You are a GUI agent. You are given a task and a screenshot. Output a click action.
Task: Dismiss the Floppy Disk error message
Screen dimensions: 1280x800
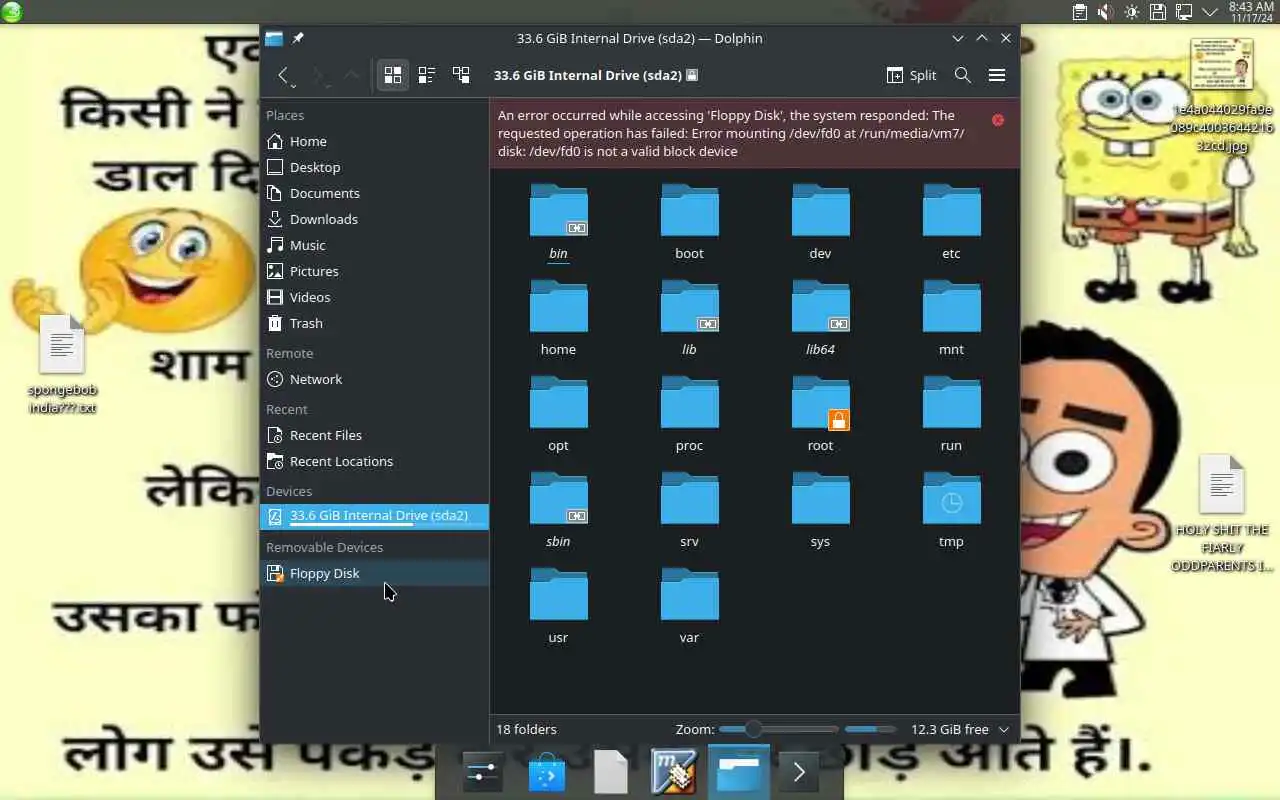pos(997,120)
